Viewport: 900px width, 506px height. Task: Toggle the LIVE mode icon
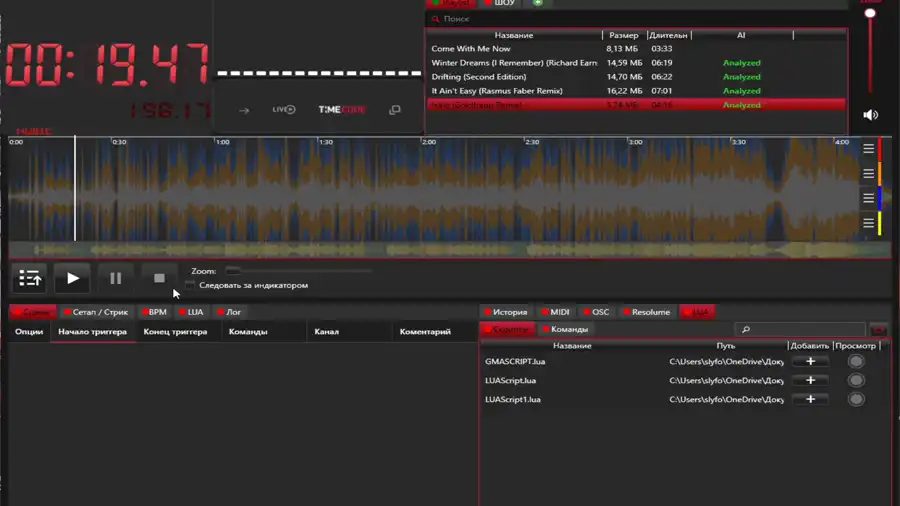(x=284, y=110)
